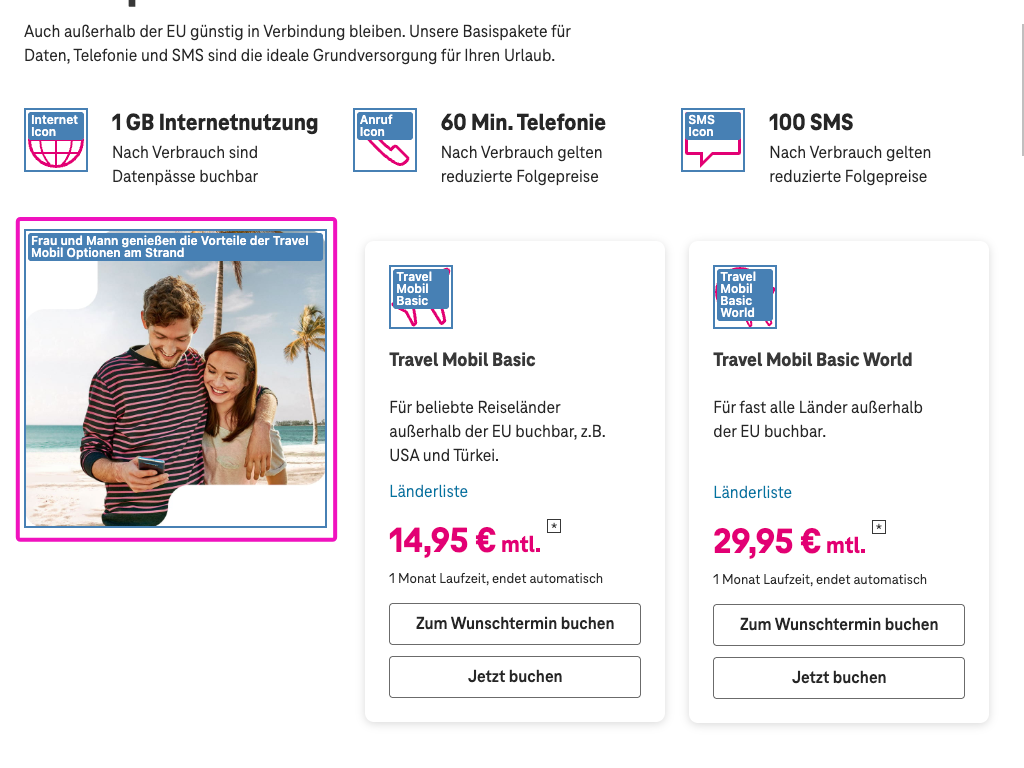This screenshot has width=1024, height=768.
Task: Click the Internet usage globe icon
Action: click(x=55, y=139)
